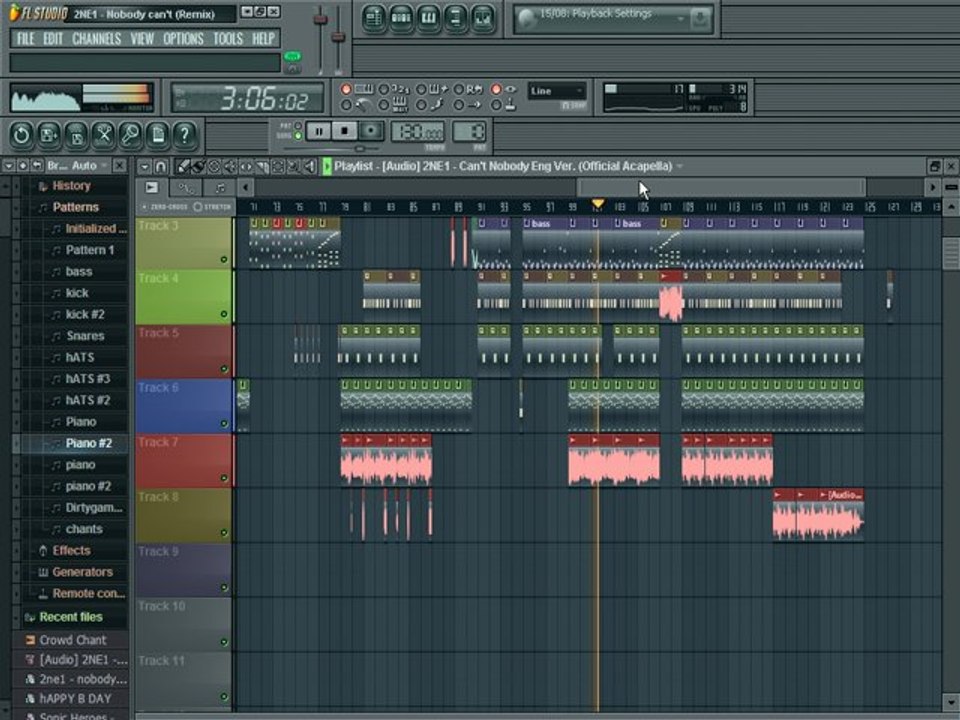The width and height of the screenshot is (960, 720).
Task: Open the hint panel dropdown arrow
Action: [x=681, y=19]
